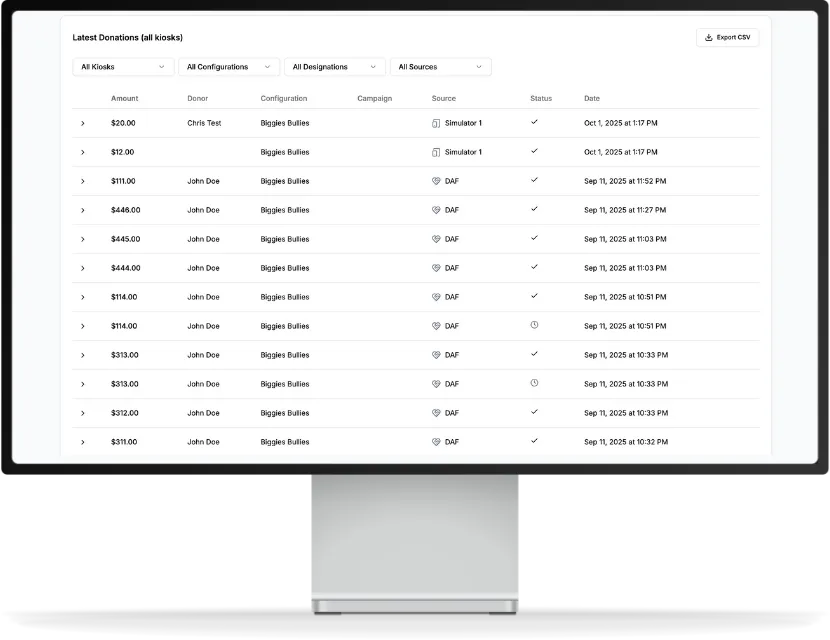Click the pending clock status icon for $313.00 donation
Viewport: 830px width, 640px height.
pyautogui.click(x=534, y=383)
